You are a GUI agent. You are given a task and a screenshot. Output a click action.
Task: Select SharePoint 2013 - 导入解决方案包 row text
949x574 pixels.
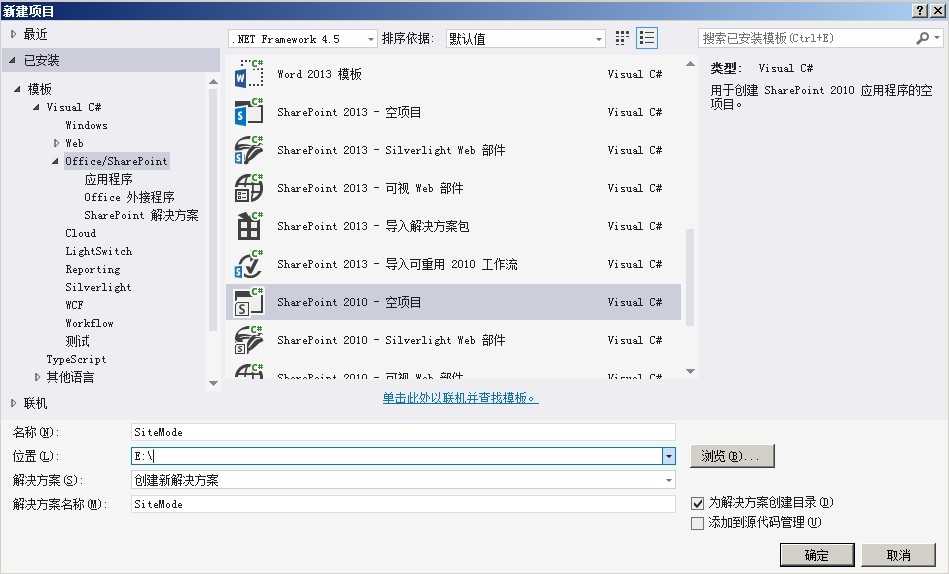coord(373,226)
